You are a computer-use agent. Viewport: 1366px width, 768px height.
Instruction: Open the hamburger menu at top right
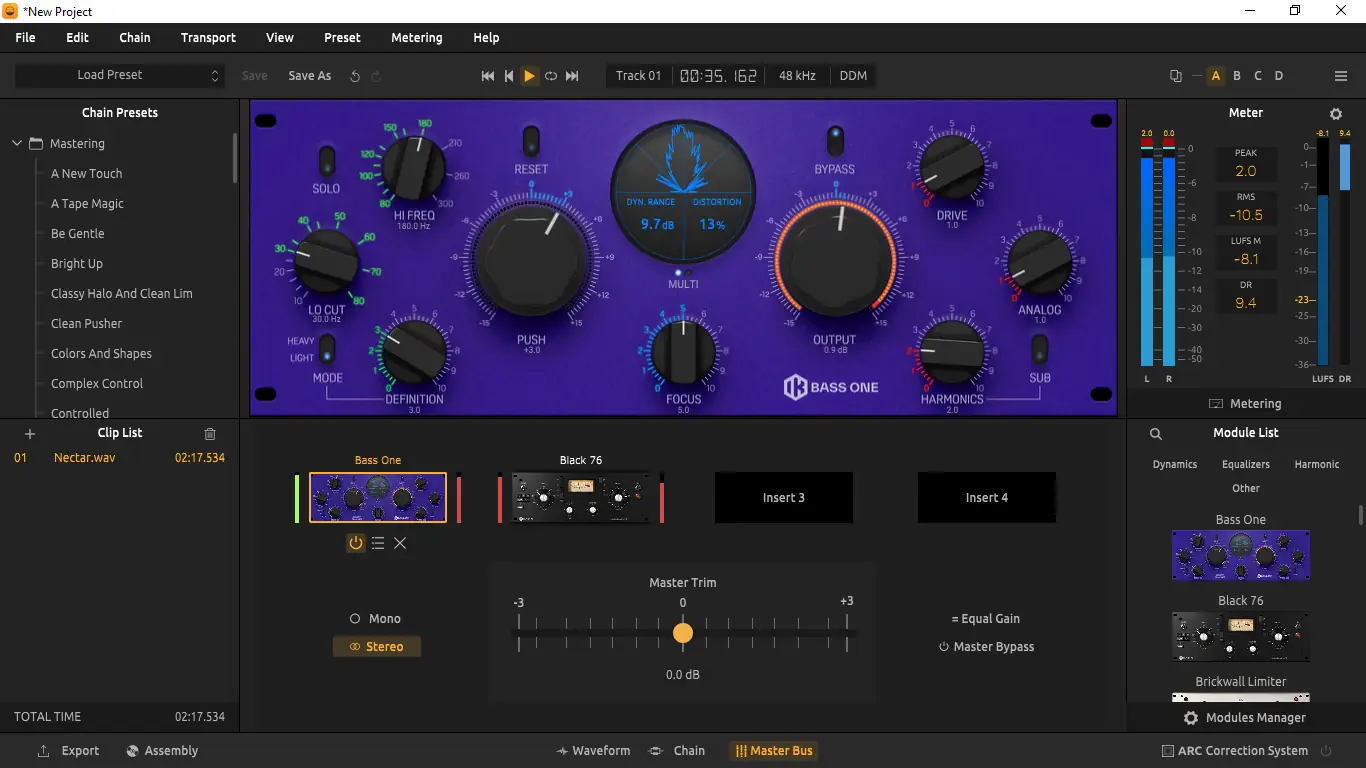[1341, 76]
